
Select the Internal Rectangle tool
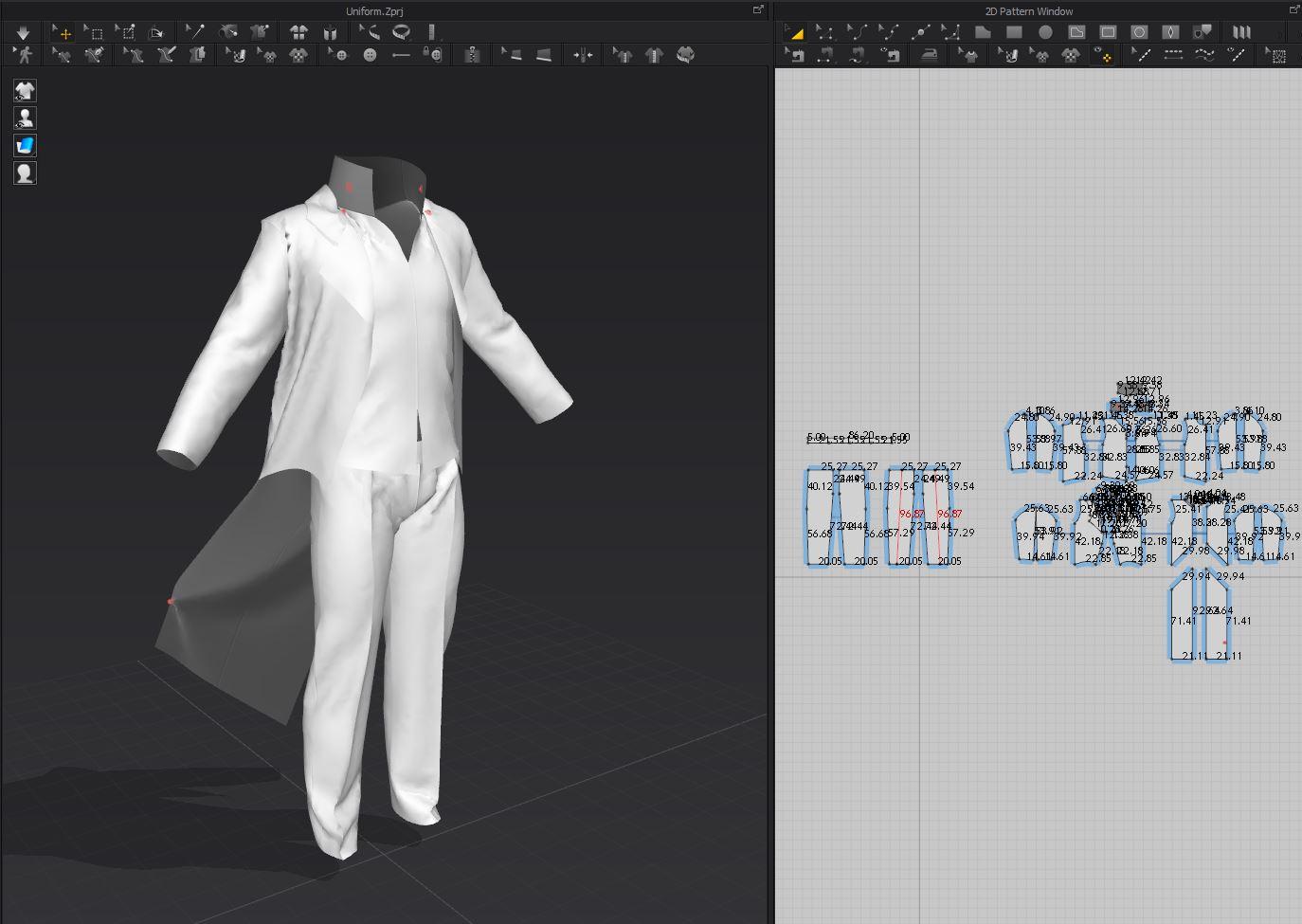tap(1108, 32)
